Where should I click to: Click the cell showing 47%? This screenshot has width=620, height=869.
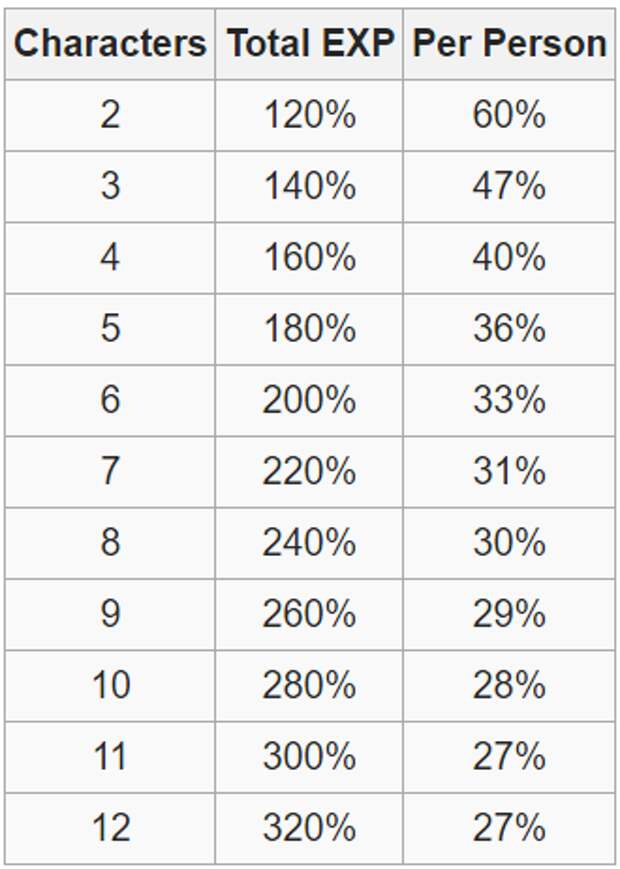click(509, 187)
